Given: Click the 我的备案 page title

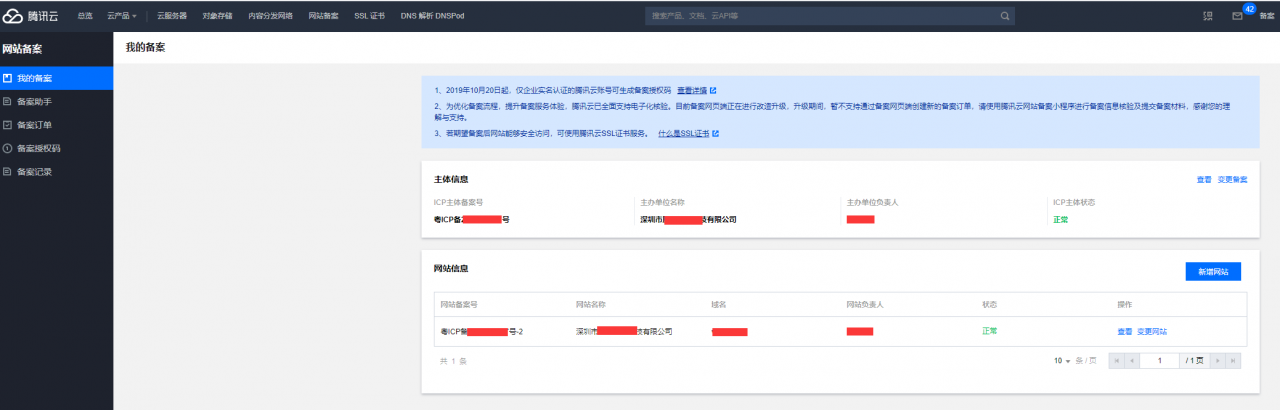Looking at the screenshot, I should 145,47.
